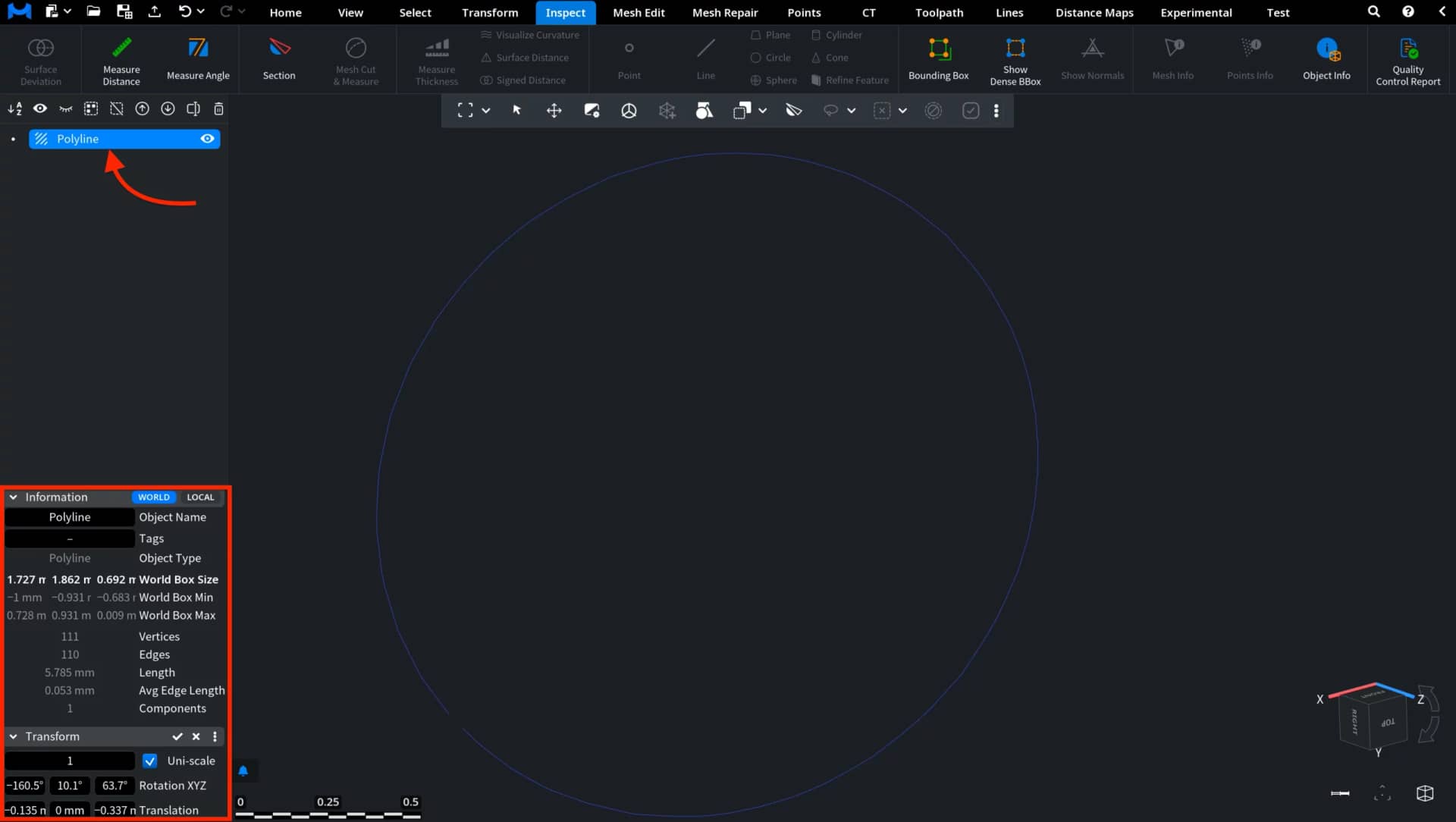The image size is (1456, 822).
Task: Select the Measure Distance tool
Action: 121,60
